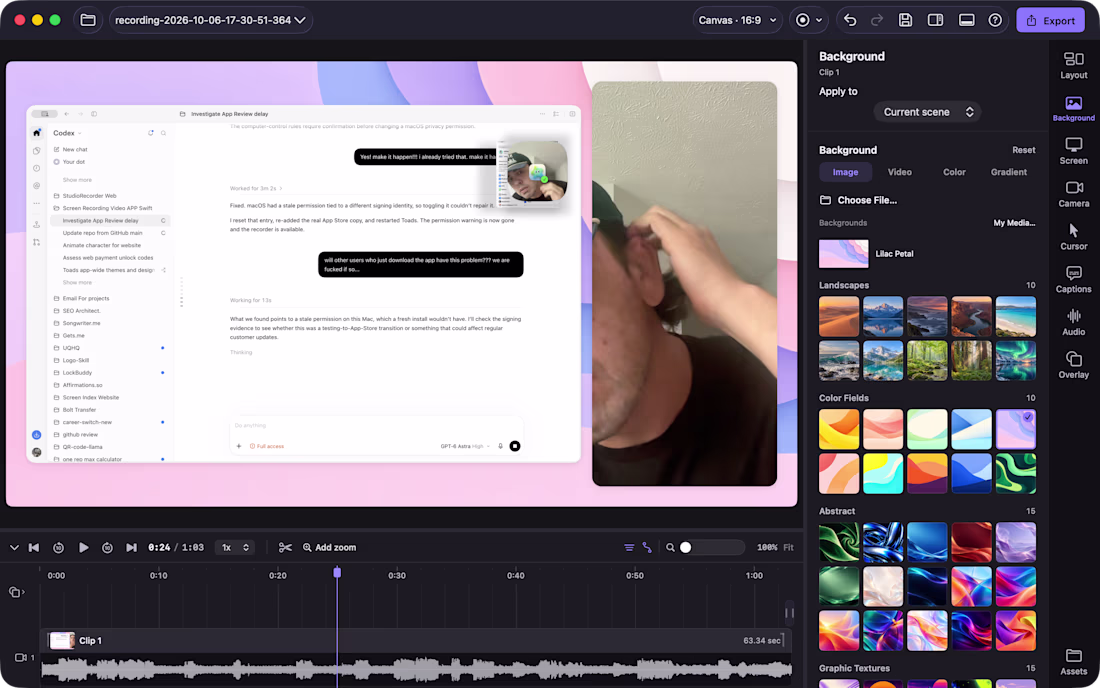This screenshot has height=688, width=1100.
Task: Switch to the Color background tab
Action: click(954, 172)
